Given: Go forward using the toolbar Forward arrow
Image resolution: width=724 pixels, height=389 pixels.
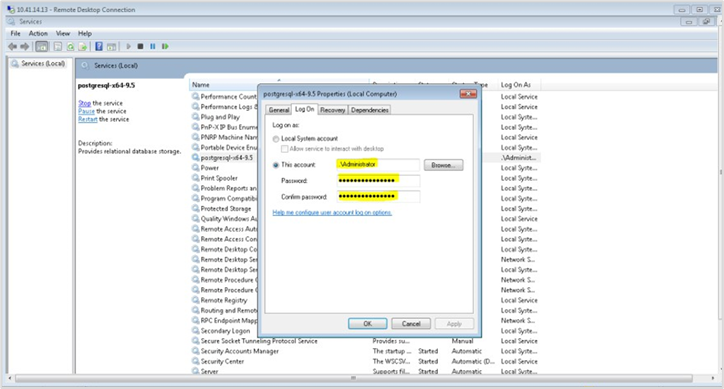Looking at the screenshot, I should (x=25, y=47).
